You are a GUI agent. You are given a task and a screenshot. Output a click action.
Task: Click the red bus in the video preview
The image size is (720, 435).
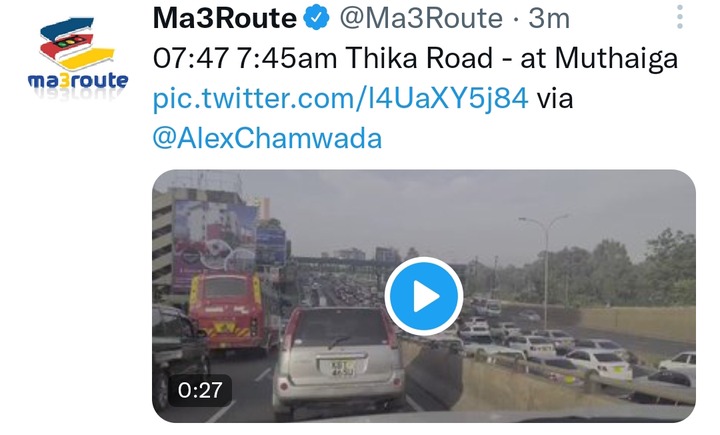tap(227, 311)
